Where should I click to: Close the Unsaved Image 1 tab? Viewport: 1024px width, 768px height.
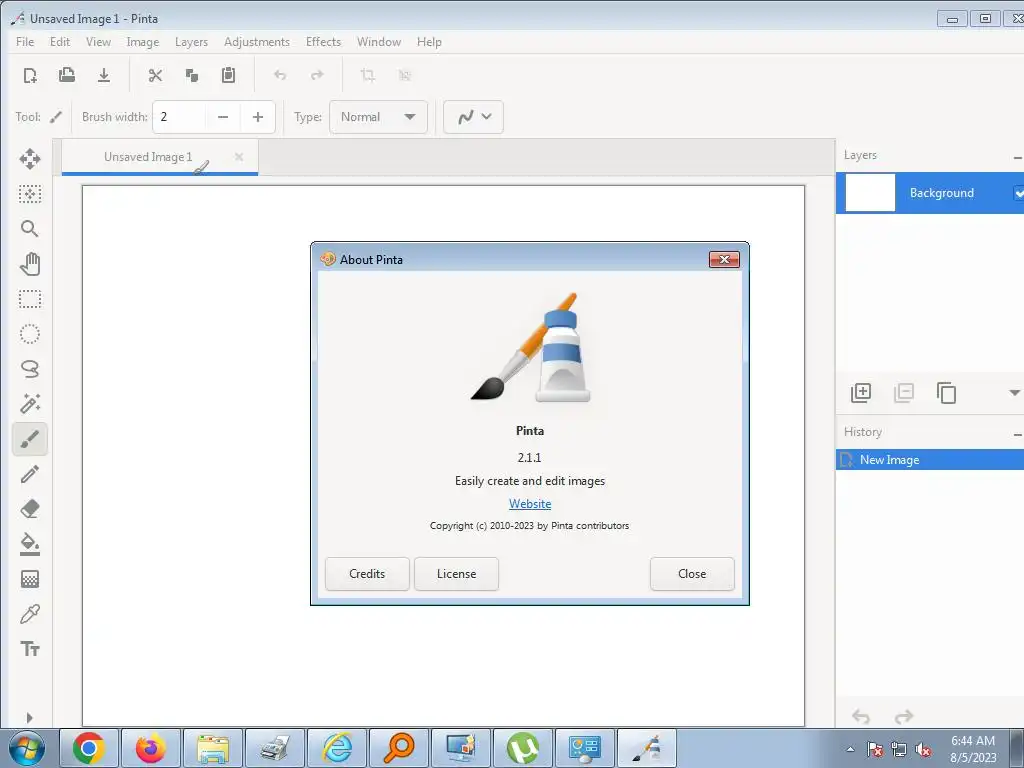[239, 157]
